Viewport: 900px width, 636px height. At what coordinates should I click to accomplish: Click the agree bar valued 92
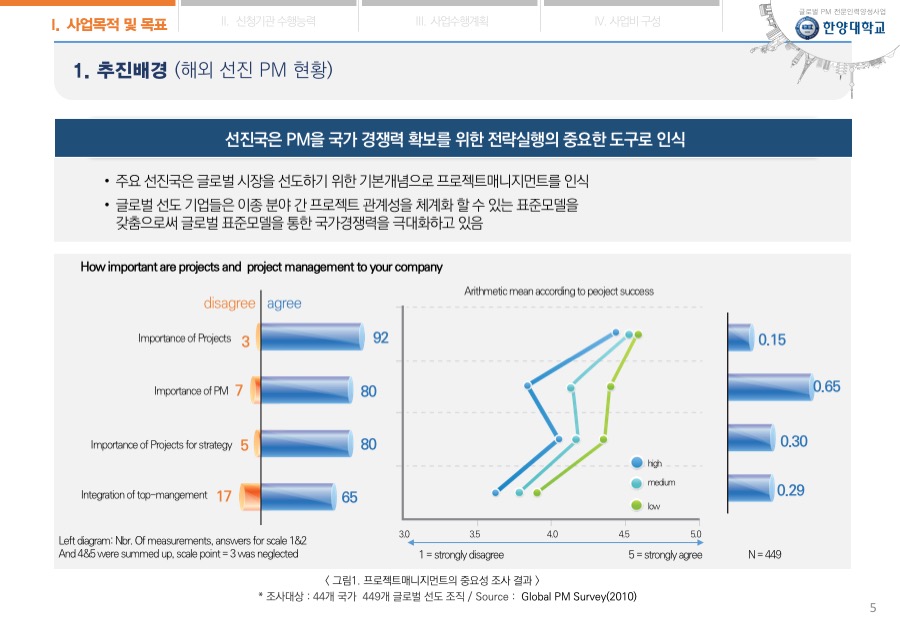point(312,337)
